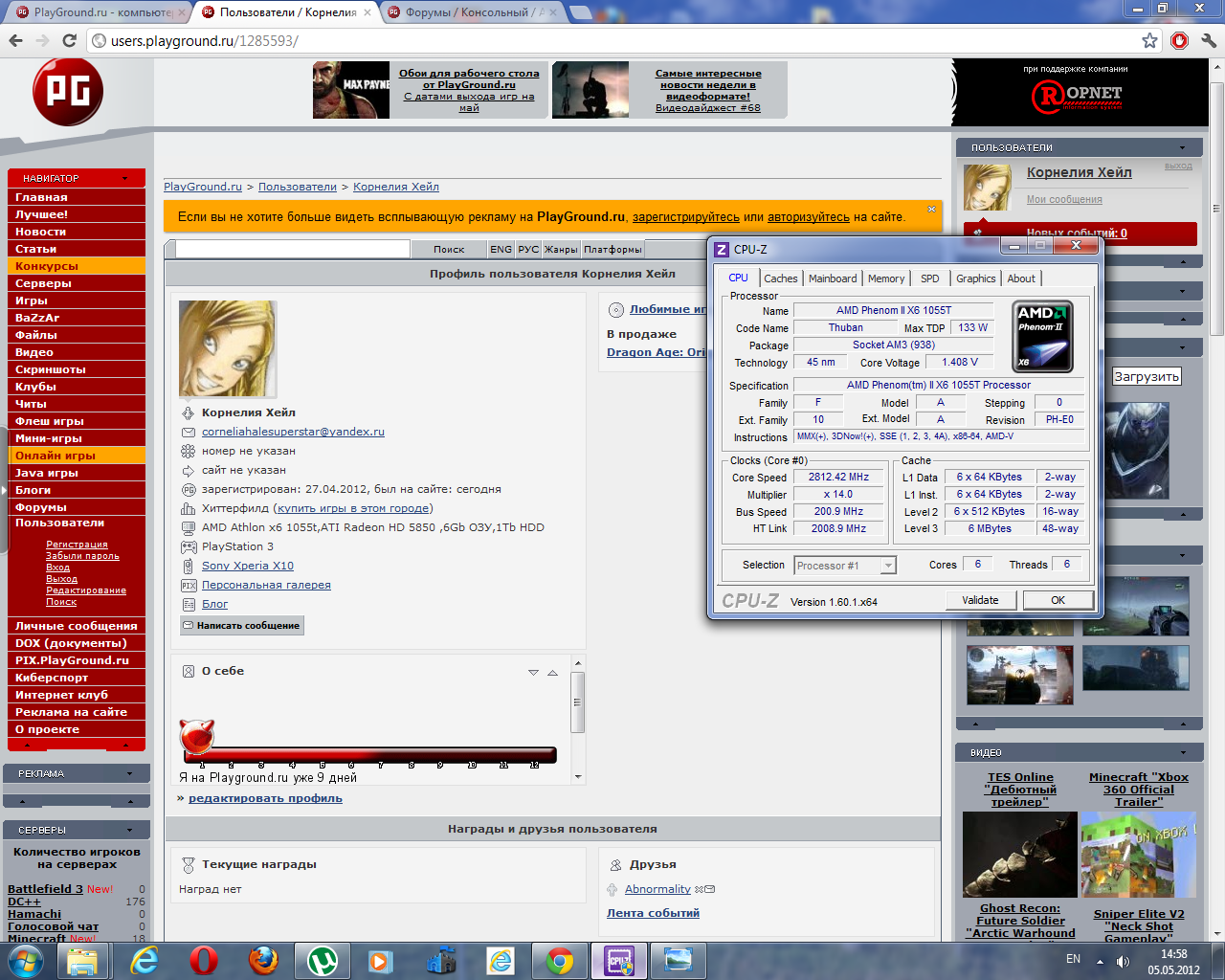
Task: Reload the page with the refresh icon
Action: click(x=69, y=40)
